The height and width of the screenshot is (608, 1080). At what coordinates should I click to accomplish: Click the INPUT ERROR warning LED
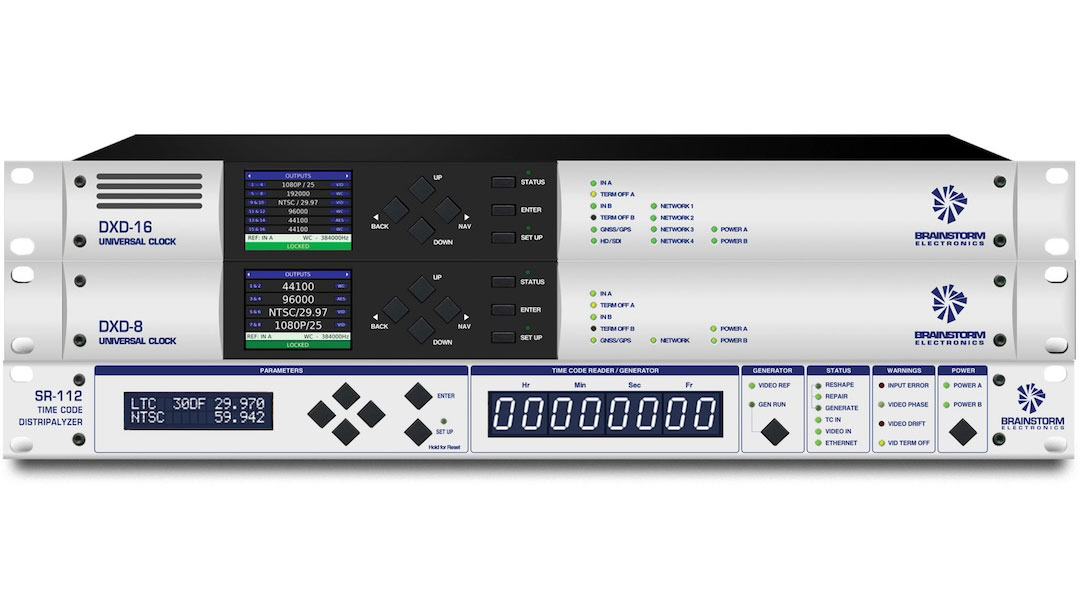(x=881, y=386)
